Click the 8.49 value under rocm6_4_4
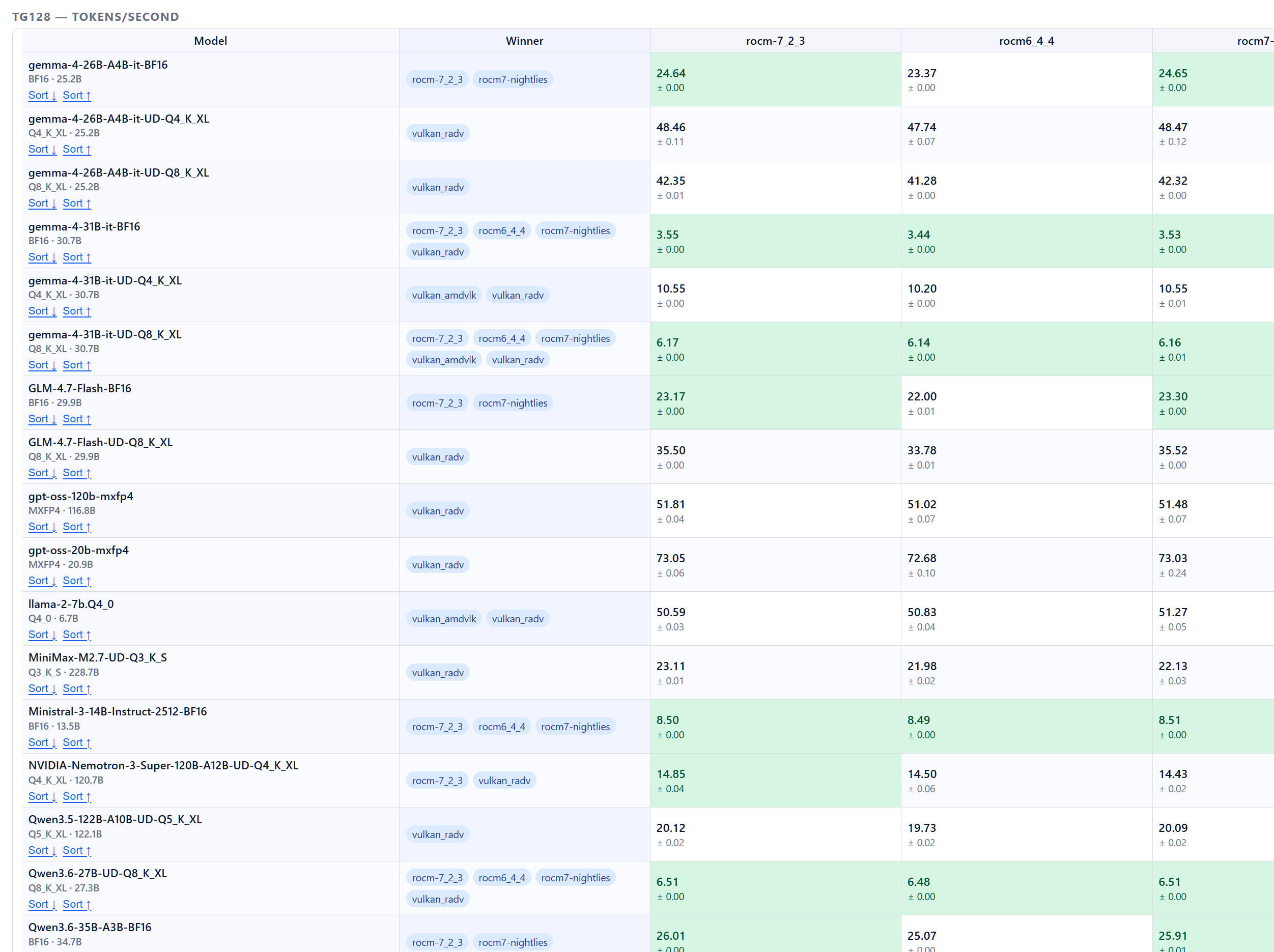This screenshot has width=1274, height=952. (919, 720)
